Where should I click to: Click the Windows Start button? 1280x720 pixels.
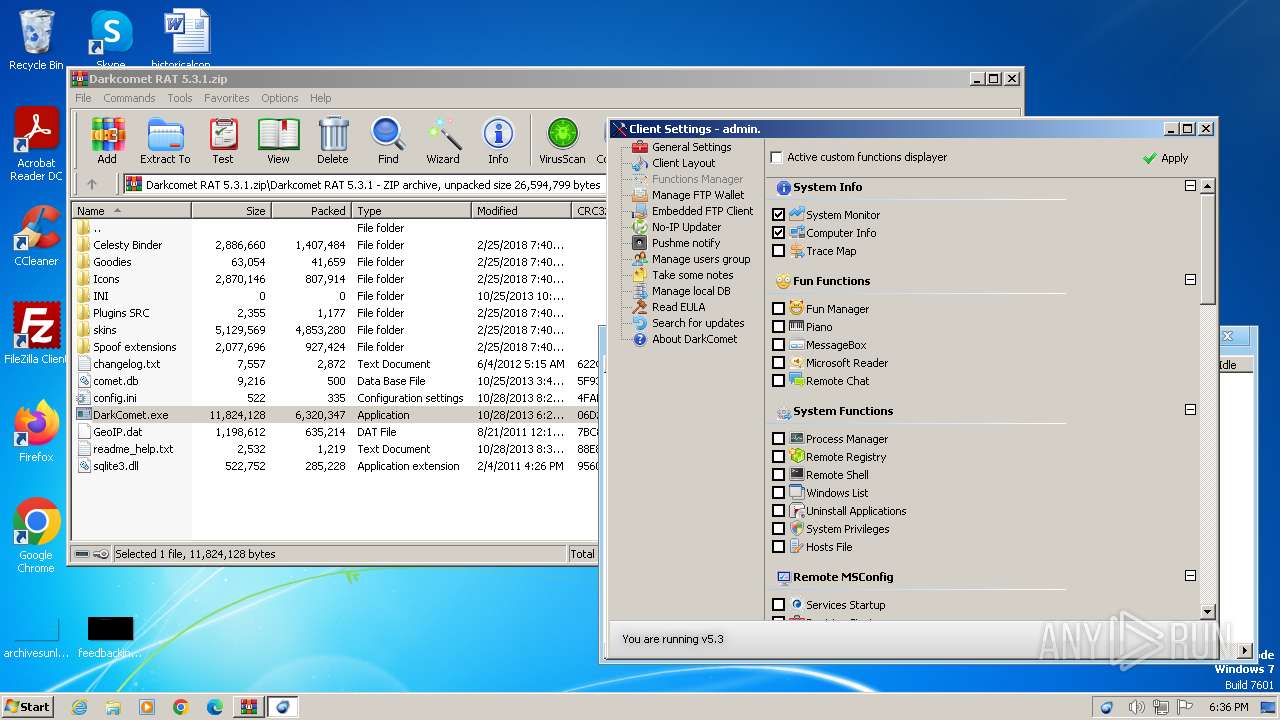pyautogui.click(x=28, y=706)
